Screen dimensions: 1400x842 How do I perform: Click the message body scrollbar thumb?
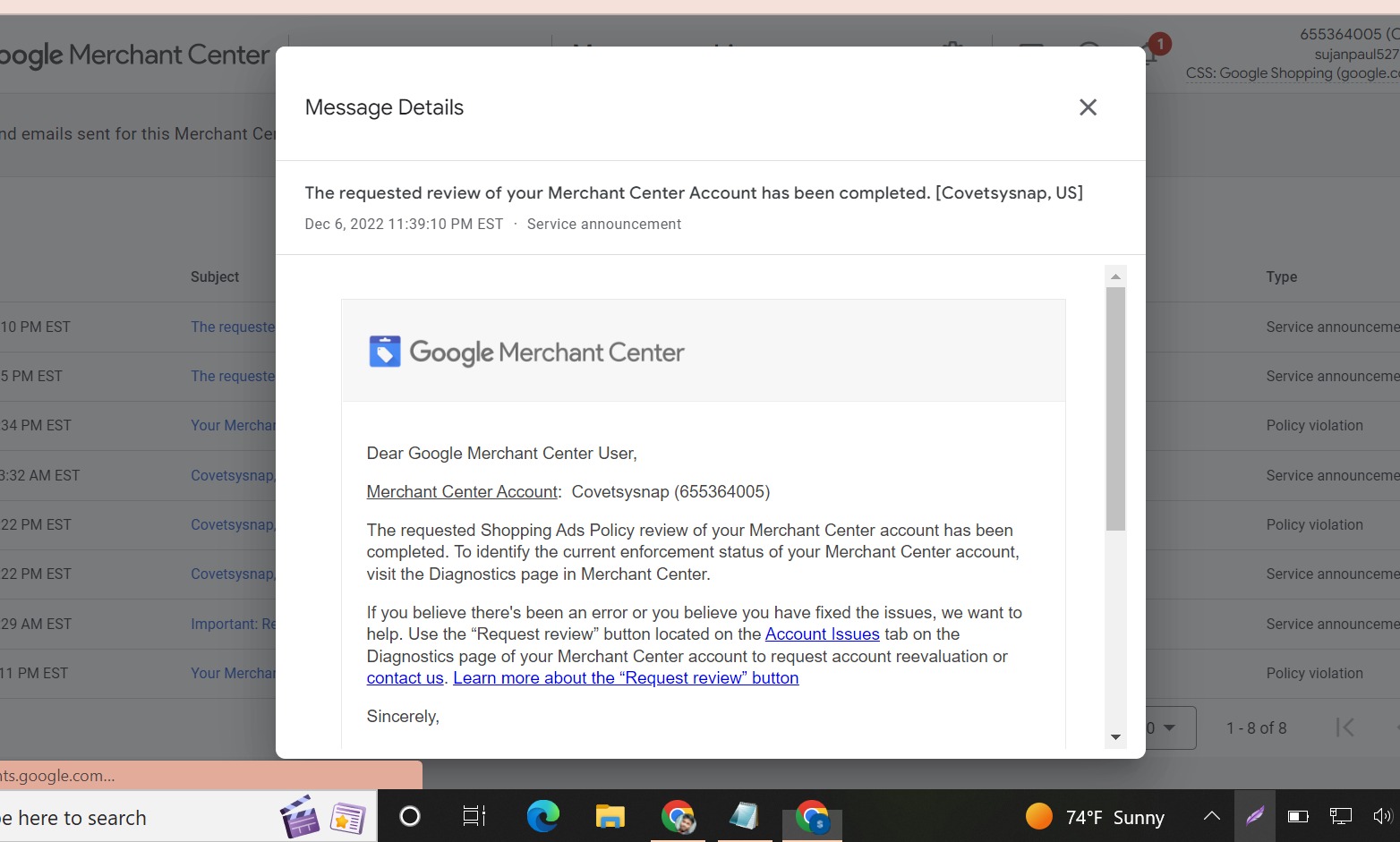(x=1115, y=409)
